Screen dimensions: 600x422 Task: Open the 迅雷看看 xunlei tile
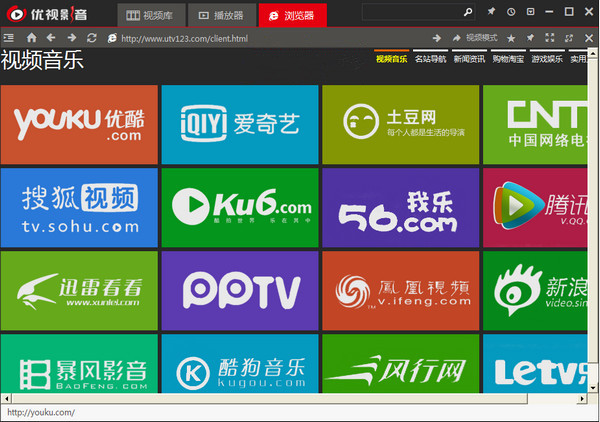tap(79, 291)
